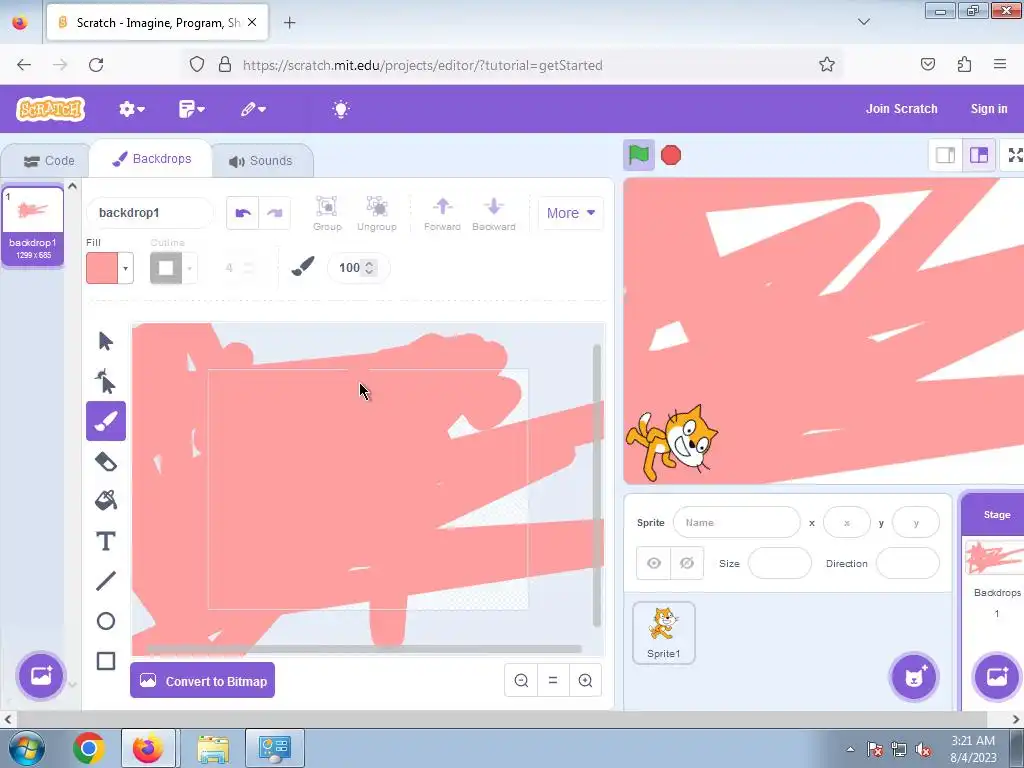Click the sprite Name field

tap(737, 522)
